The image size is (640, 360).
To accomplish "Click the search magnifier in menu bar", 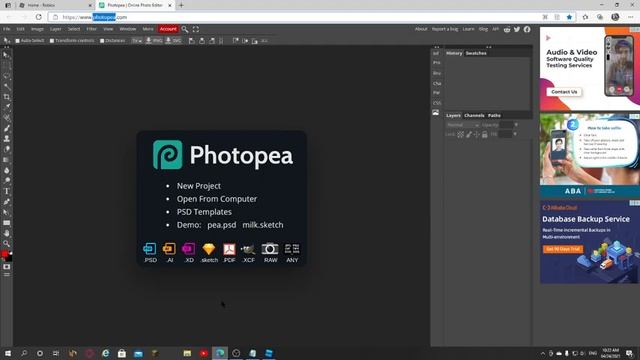I will [185, 29].
